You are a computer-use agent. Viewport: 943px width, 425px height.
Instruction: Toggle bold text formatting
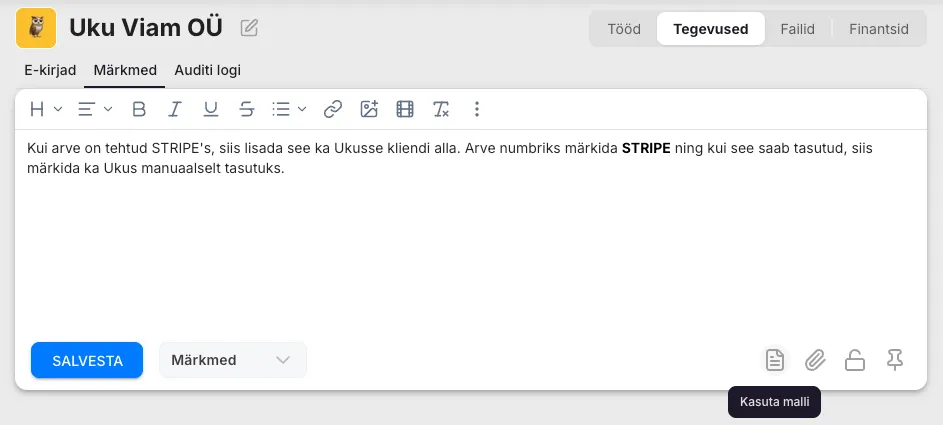click(139, 109)
